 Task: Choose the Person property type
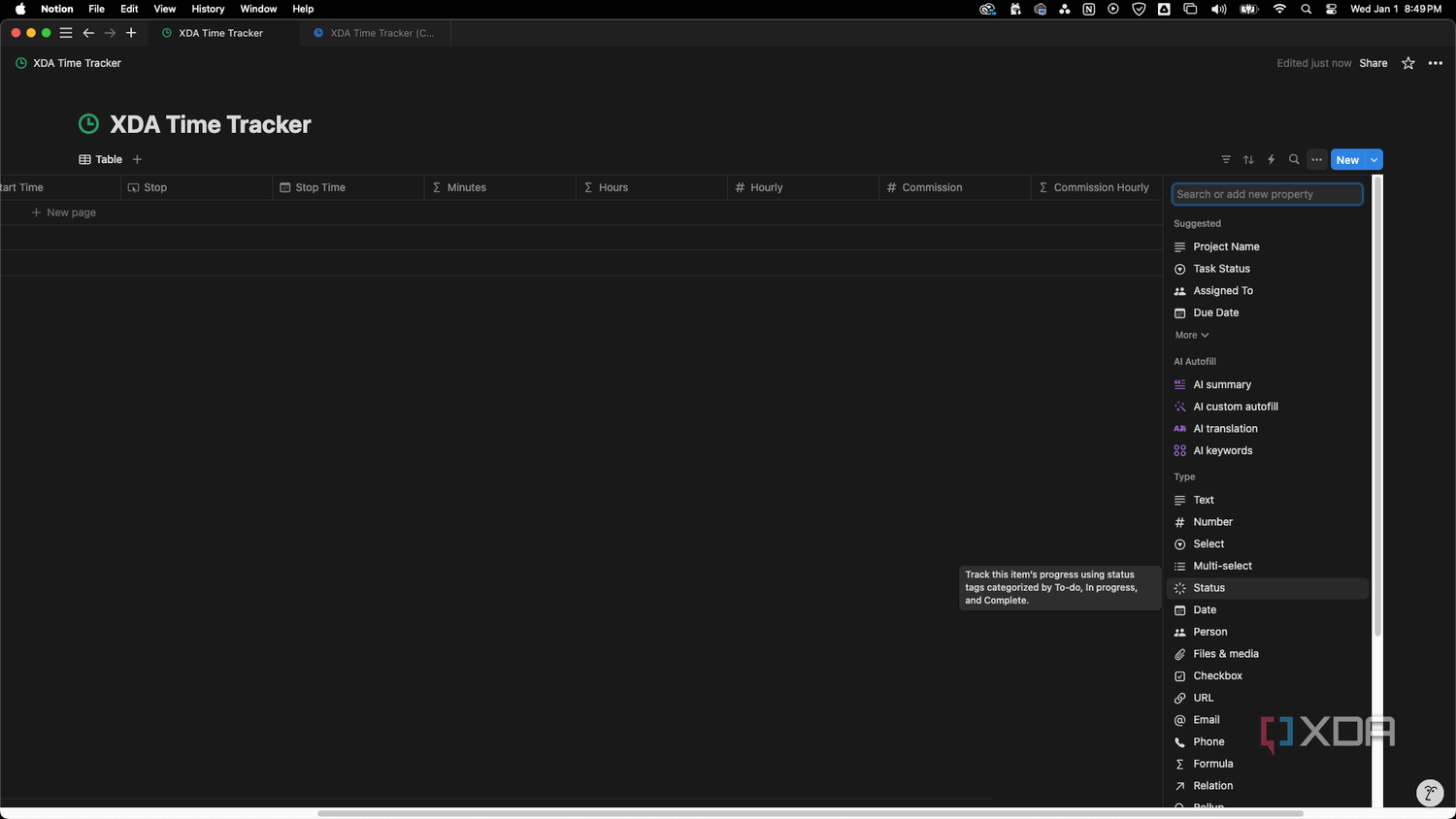pyautogui.click(x=1267, y=632)
